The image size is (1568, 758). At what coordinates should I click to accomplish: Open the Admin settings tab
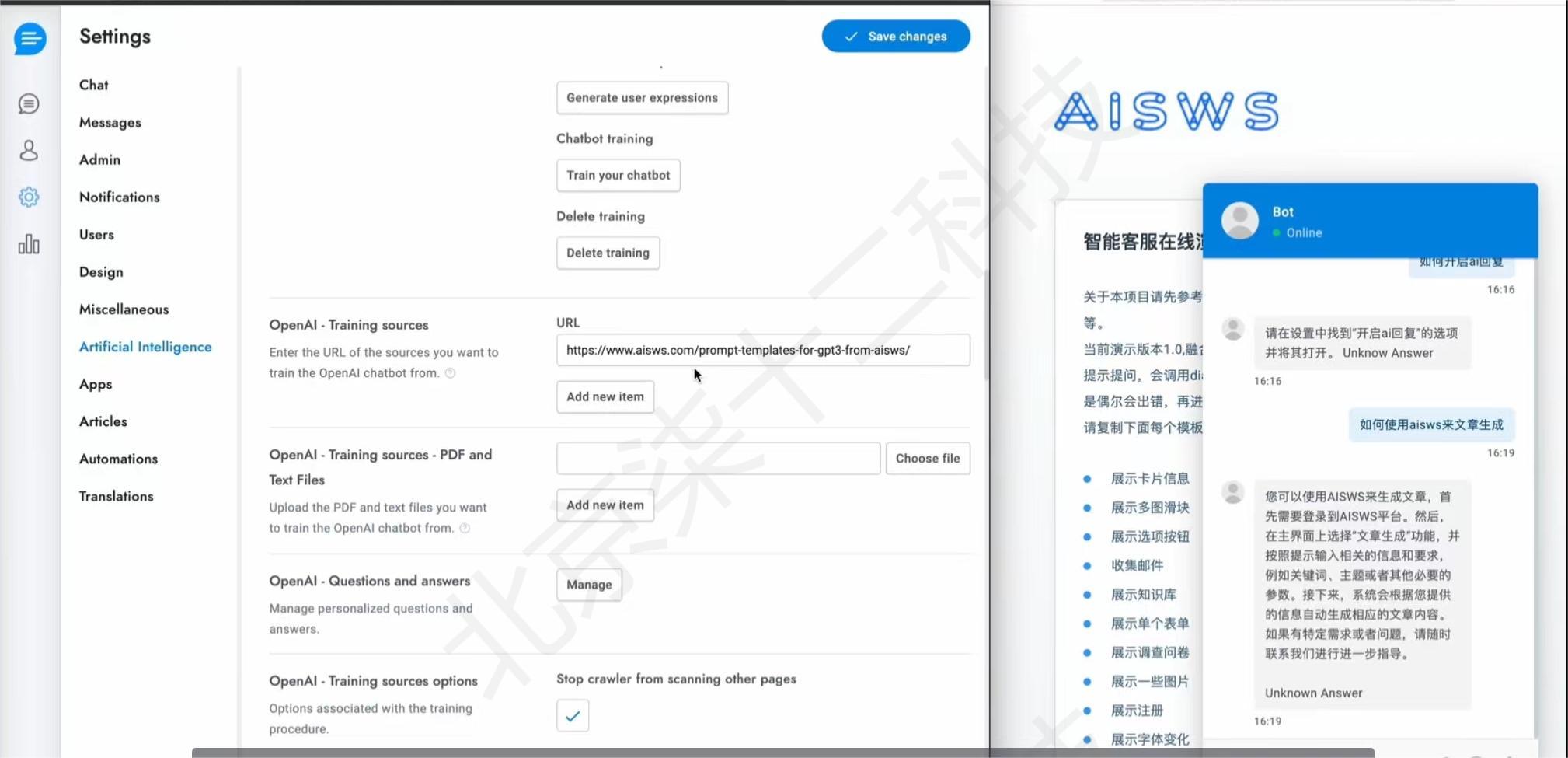point(99,159)
